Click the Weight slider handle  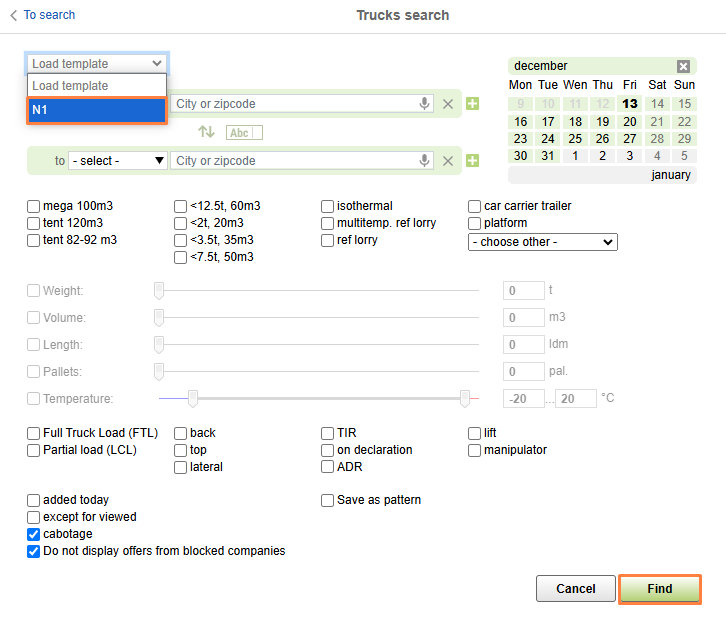(x=158, y=291)
